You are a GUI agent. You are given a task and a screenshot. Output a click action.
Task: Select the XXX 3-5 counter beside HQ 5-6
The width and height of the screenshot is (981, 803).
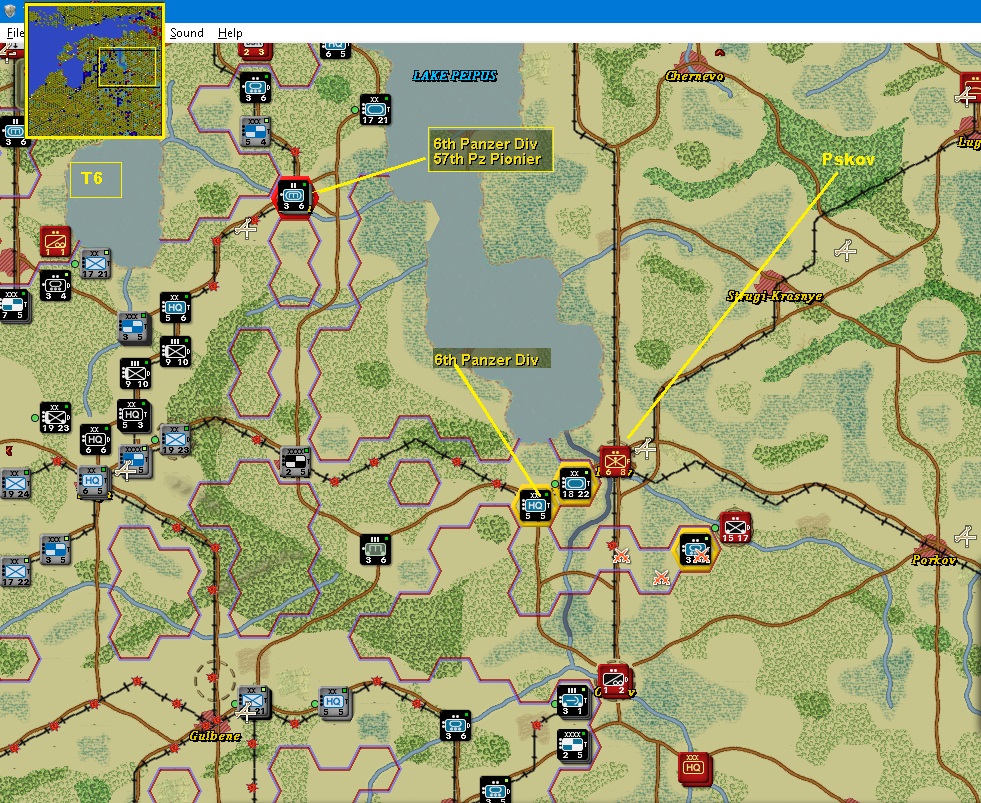[133, 327]
